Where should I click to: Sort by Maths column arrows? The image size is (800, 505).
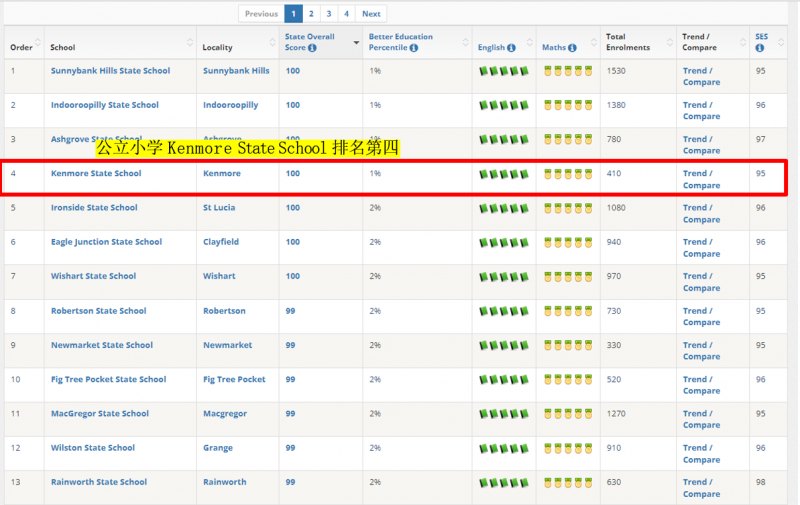[593, 42]
